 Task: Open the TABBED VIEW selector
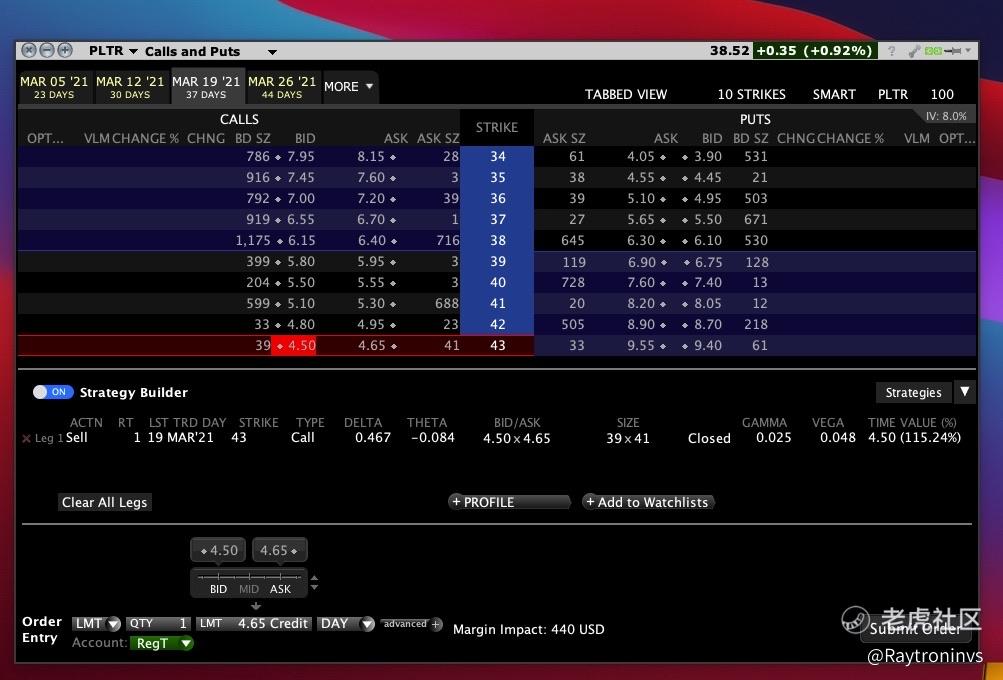[x=626, y=95]
